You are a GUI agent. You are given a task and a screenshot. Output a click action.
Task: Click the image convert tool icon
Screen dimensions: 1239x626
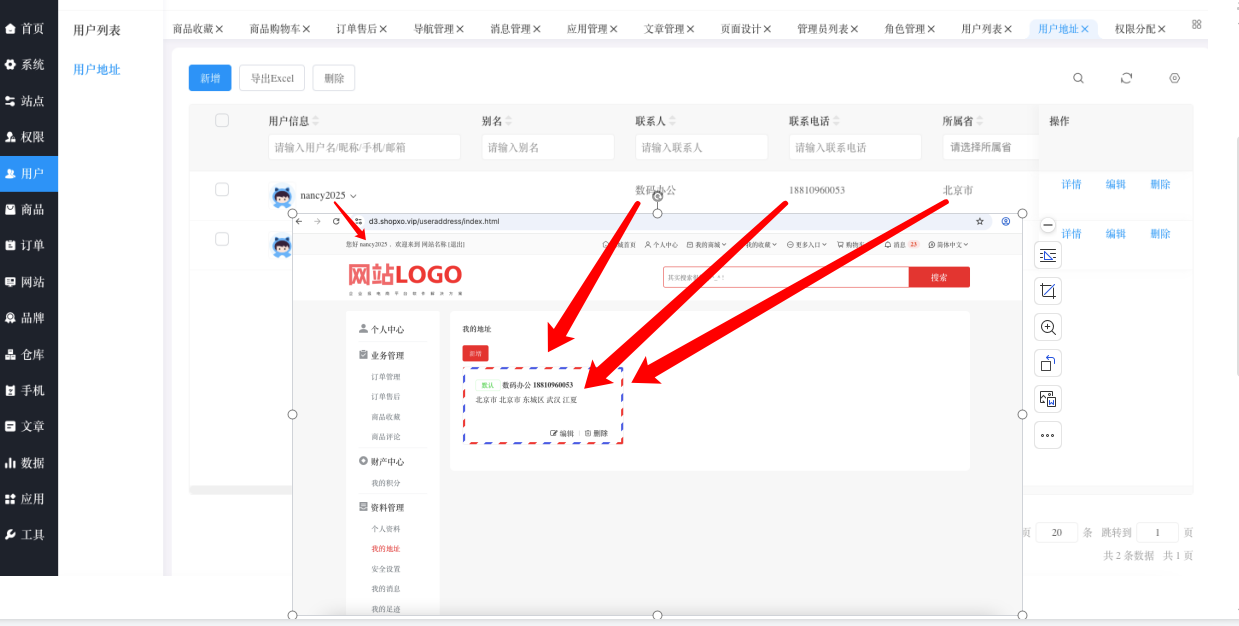(x=1048, y=399)
